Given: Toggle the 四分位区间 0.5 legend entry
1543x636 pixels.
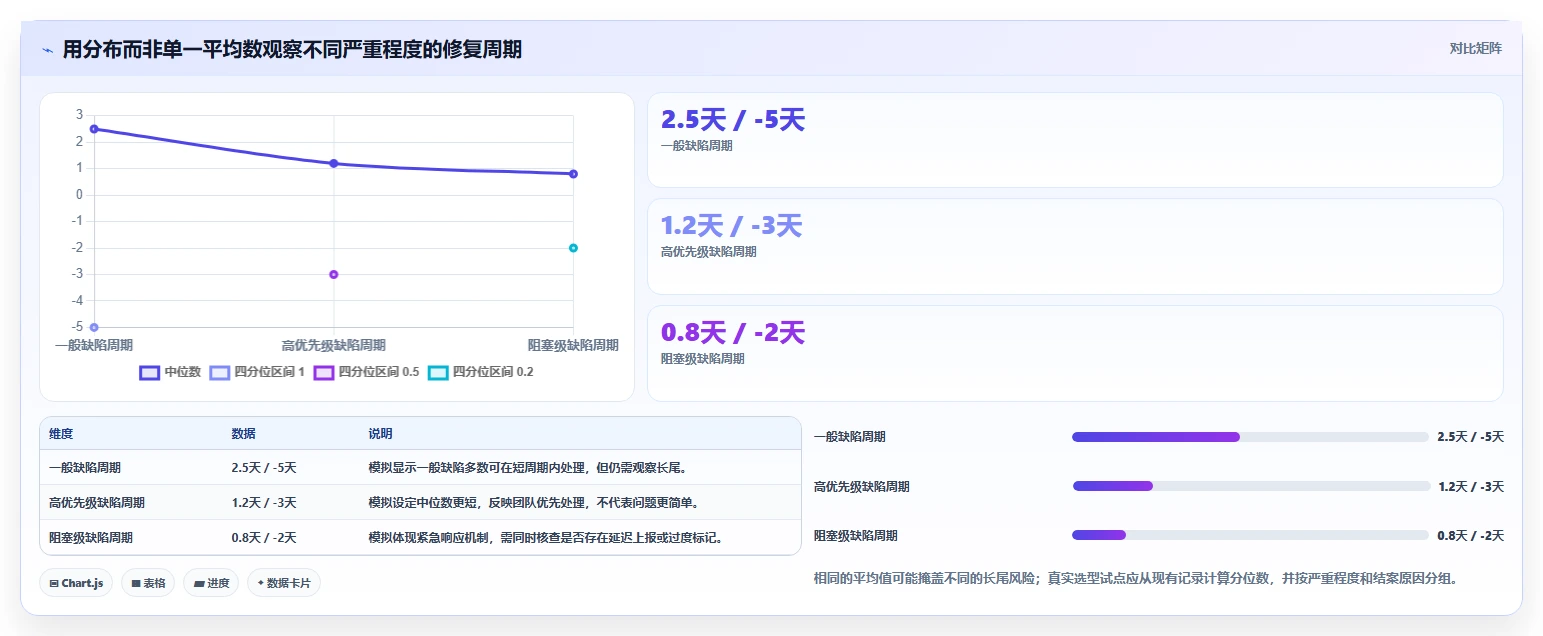Looking at the screenshot, I should click(x=366, y=372).
